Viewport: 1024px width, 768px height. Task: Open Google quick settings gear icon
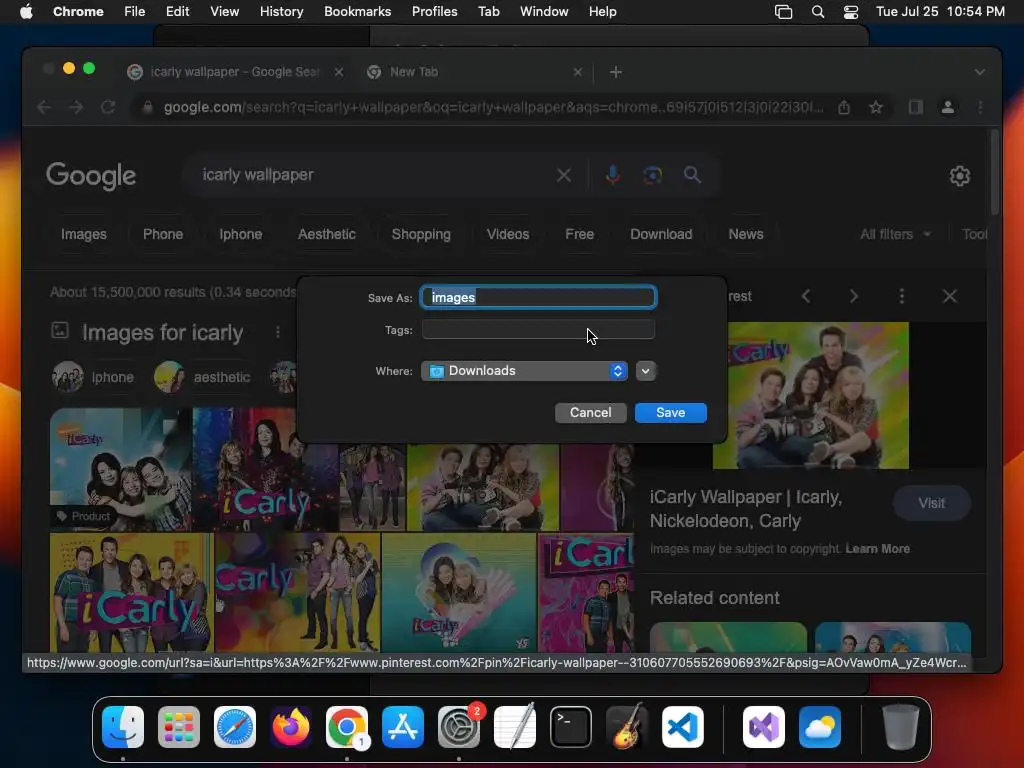click(959, 176)
